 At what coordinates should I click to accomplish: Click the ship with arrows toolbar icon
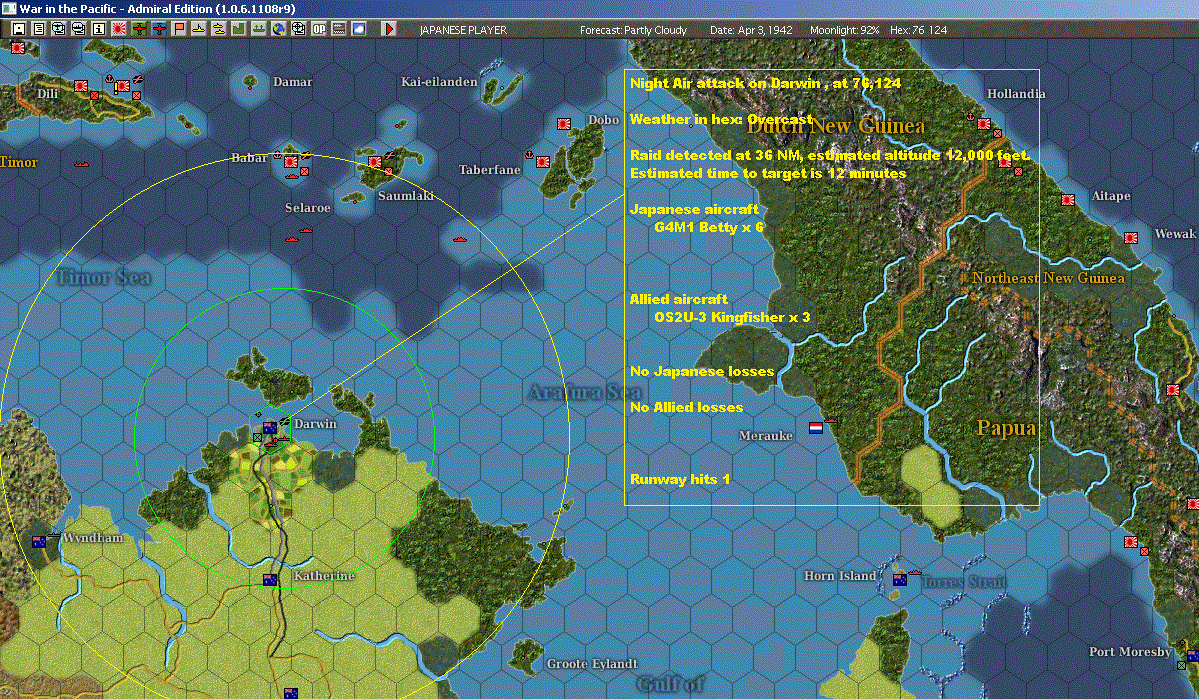pos(258,29)
